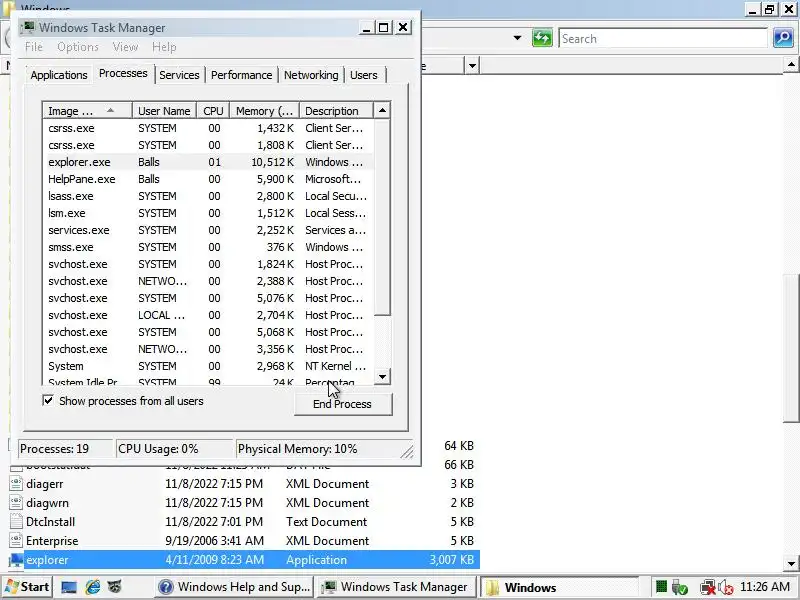Click Explorer window scroll up arrow
The height and width of the screenshot is (600, 800).
point(791,65)
